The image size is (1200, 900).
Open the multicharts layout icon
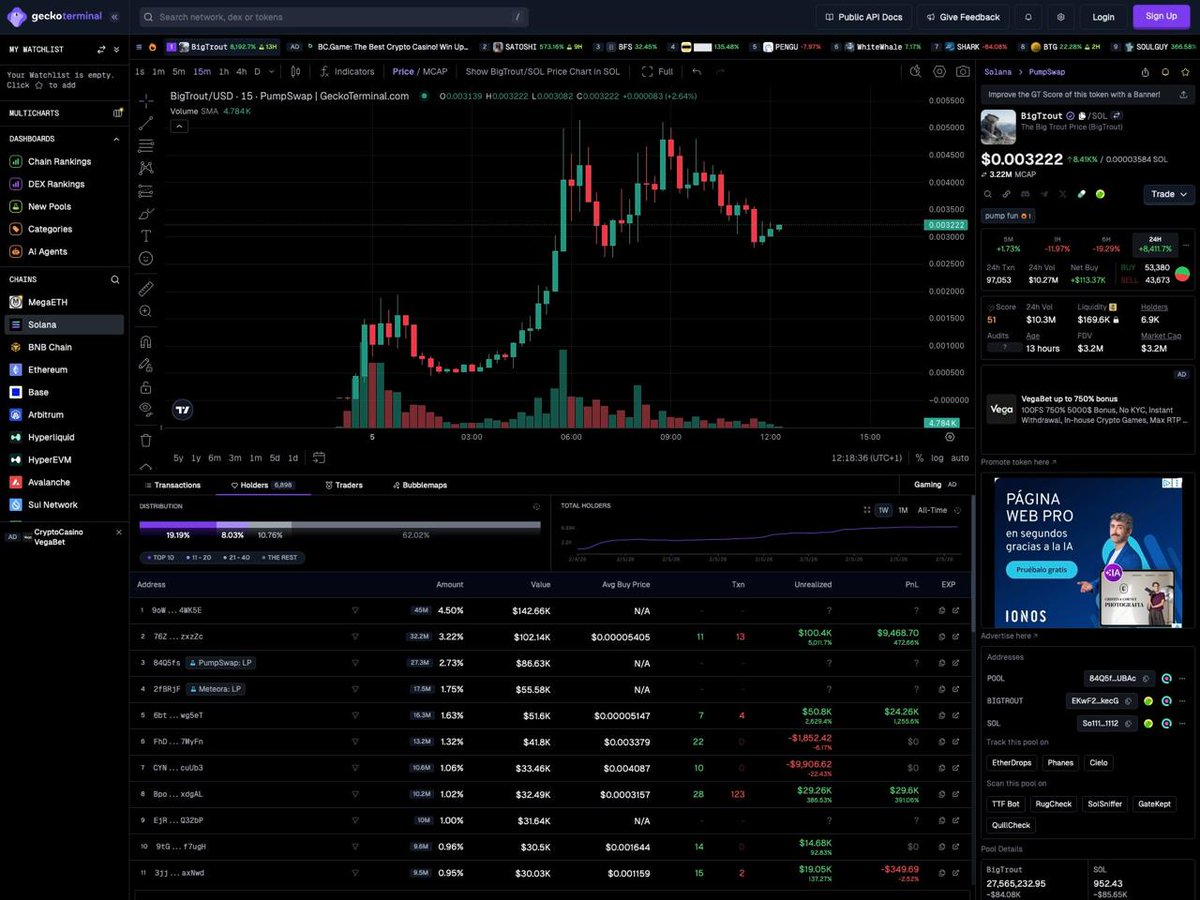tap(118, 113)
